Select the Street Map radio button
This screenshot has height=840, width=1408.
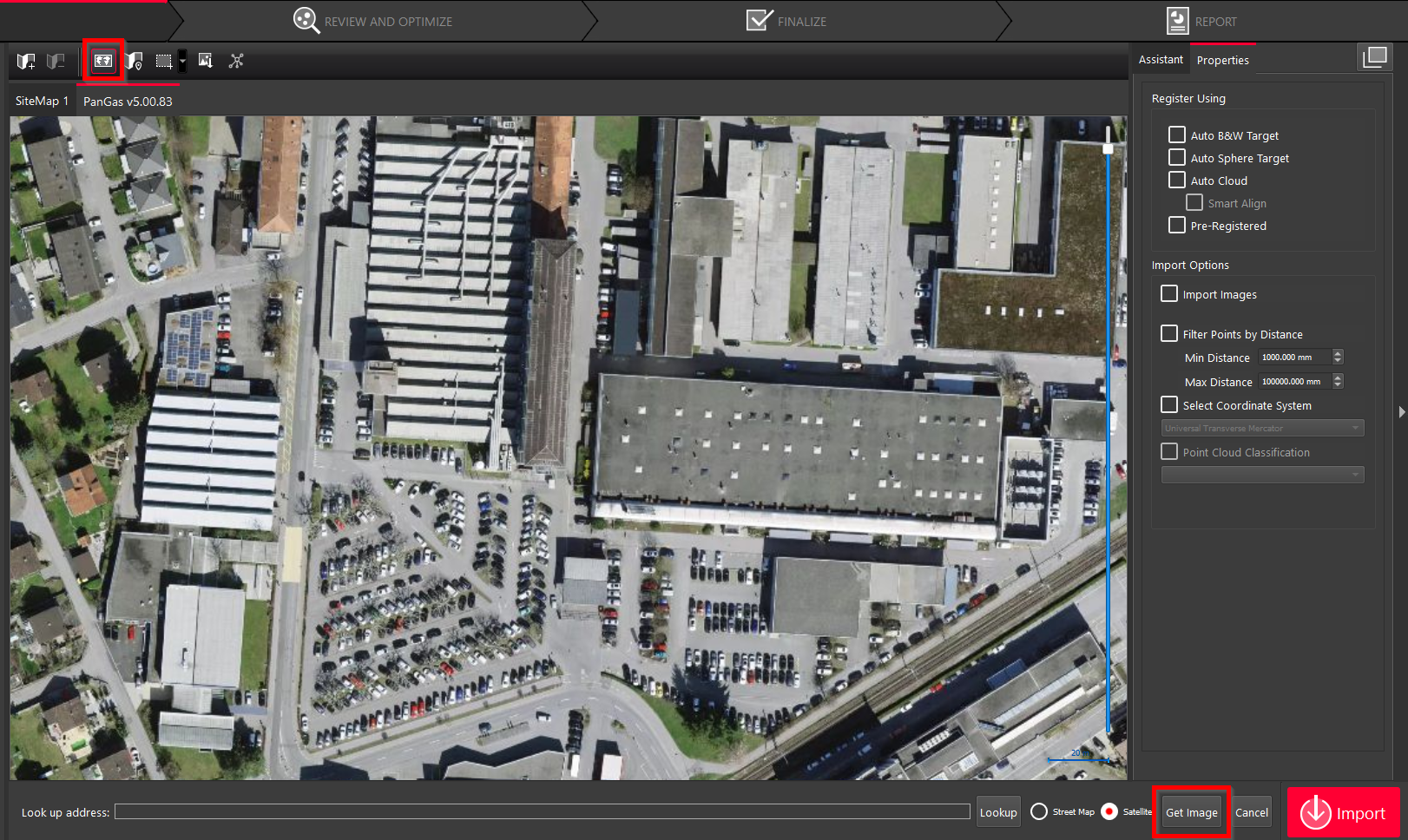click(1039, 811)
